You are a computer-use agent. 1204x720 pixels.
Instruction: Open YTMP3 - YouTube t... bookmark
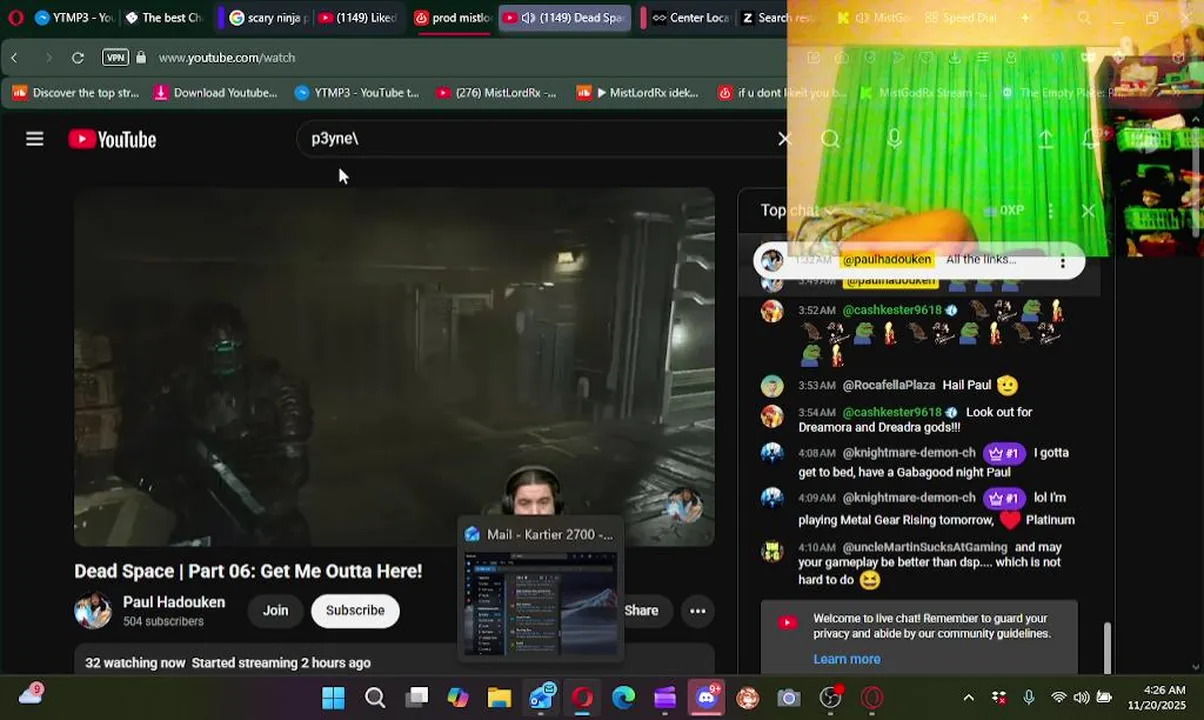357,93
